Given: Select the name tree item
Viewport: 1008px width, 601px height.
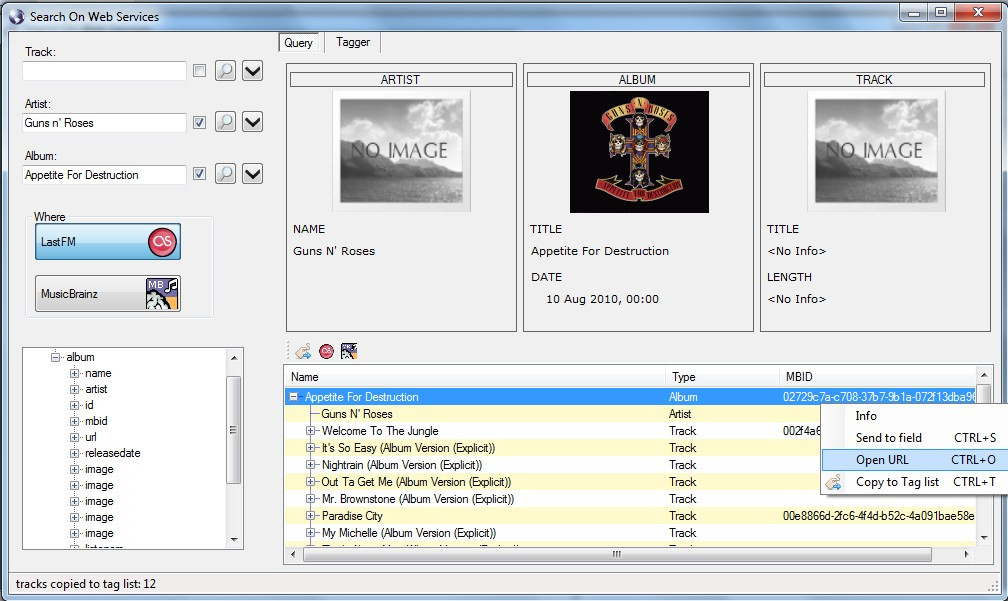Looking at the screenshot, I should (x=98, y=373).
